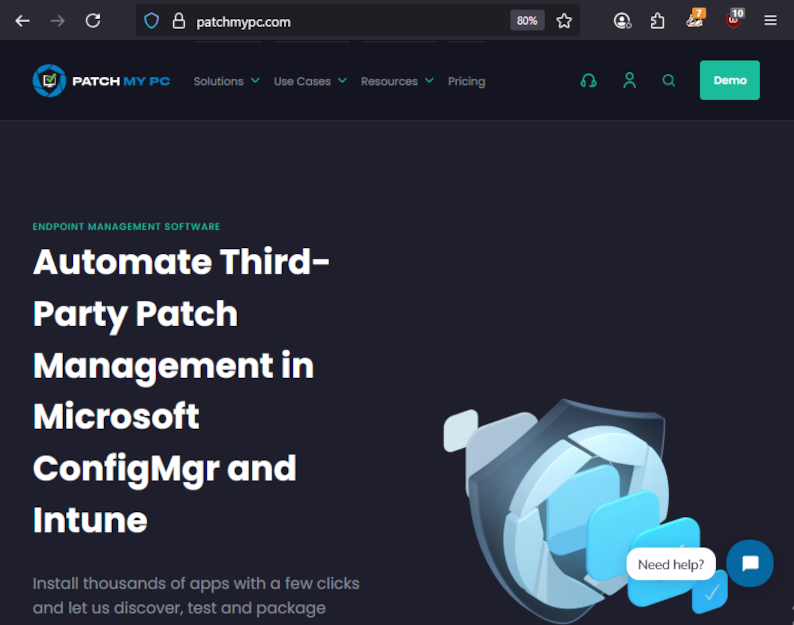Click the support headset icon
Image resolution: width=794 pixels, height=625 pixels.
[588, 81]
